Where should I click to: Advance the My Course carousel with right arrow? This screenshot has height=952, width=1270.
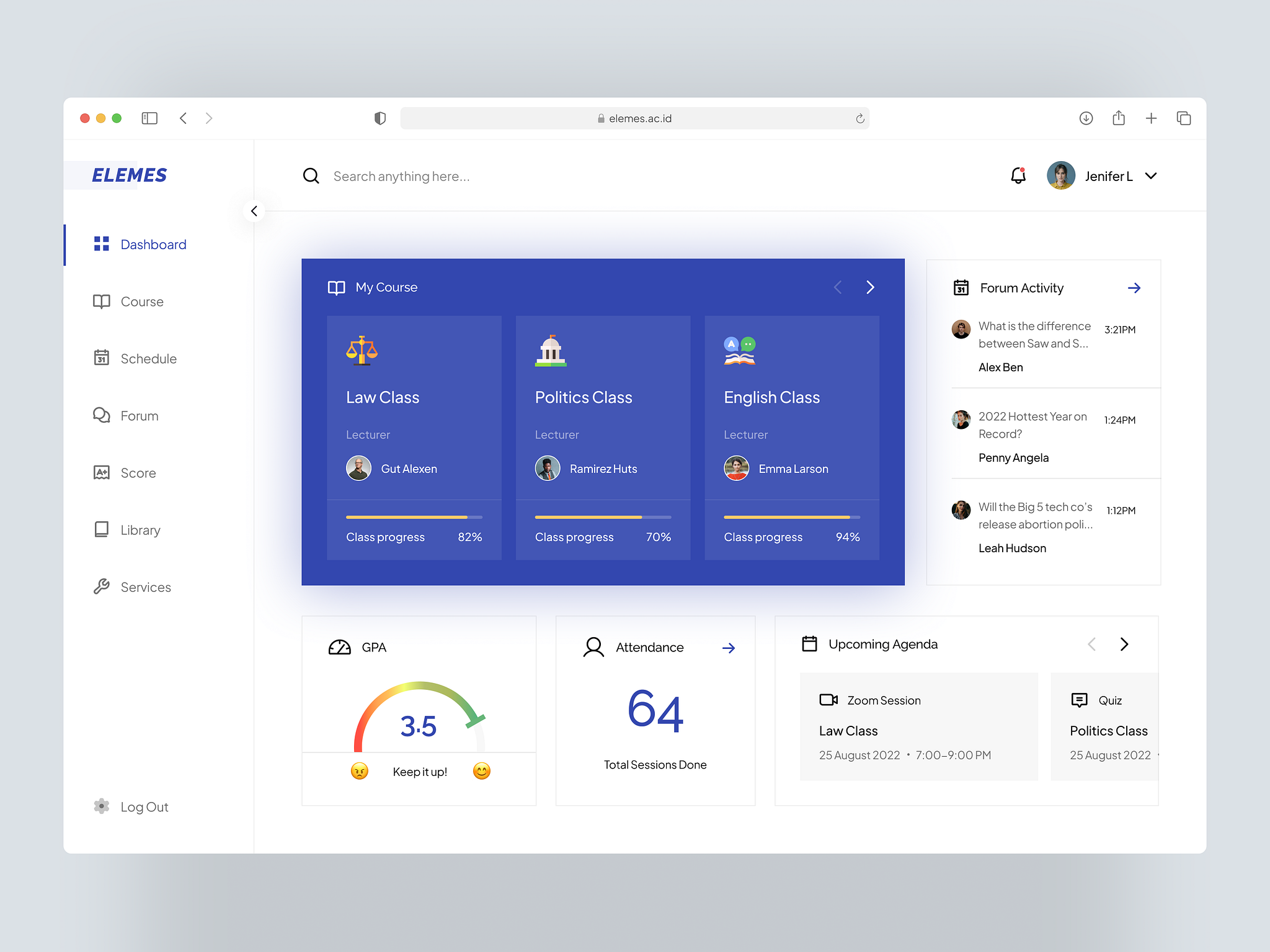870,287
